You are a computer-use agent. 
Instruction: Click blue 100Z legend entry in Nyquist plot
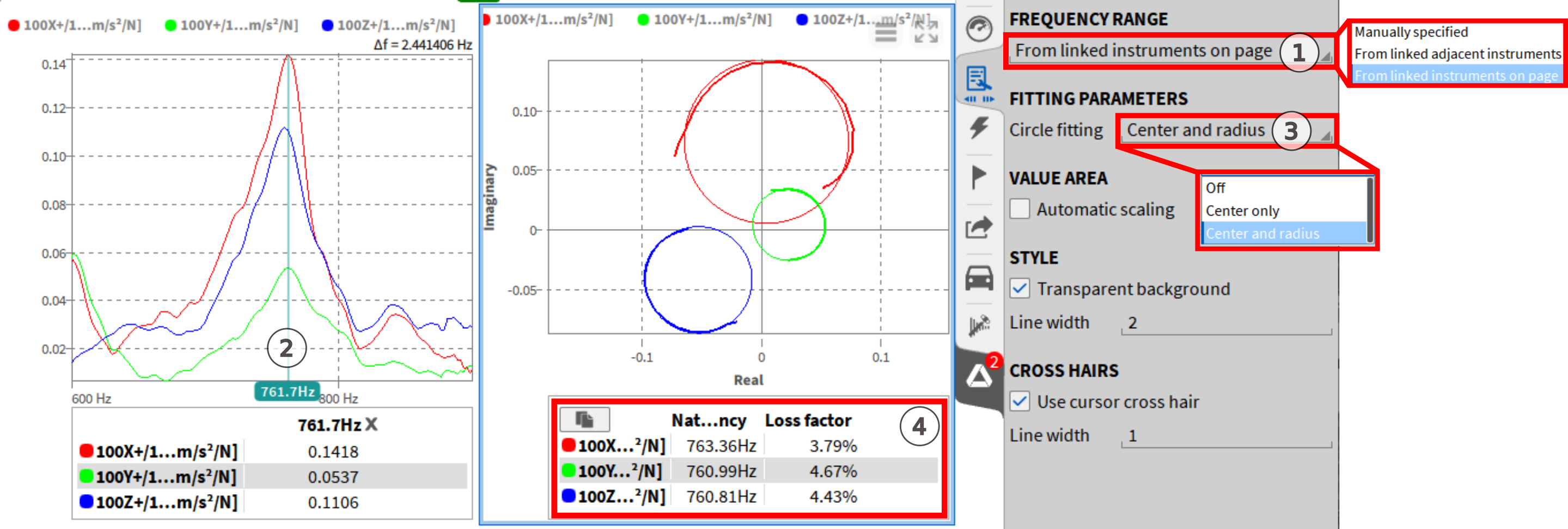tap(863, 20)
